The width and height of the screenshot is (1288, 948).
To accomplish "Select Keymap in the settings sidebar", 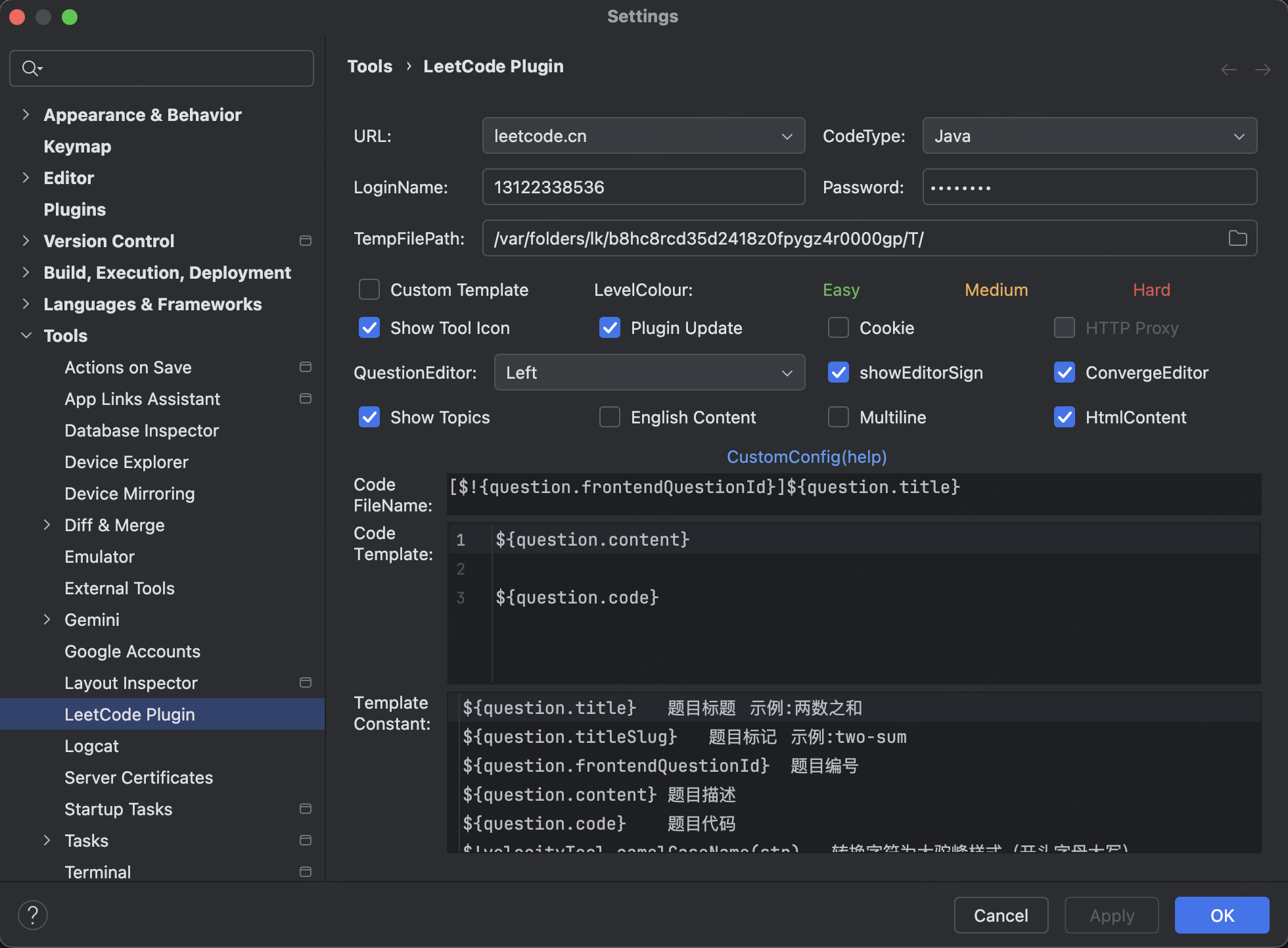I will (77, 146).
